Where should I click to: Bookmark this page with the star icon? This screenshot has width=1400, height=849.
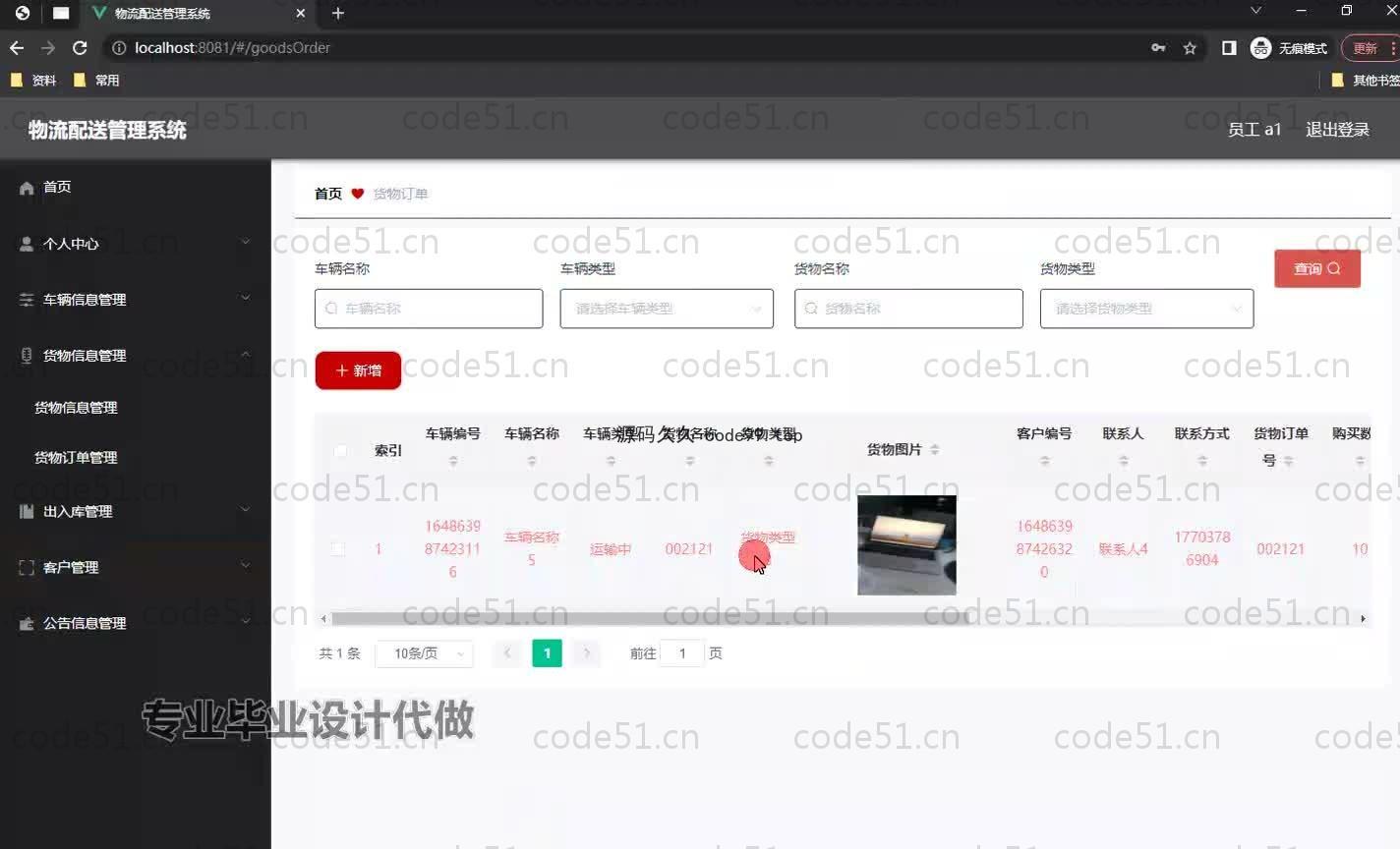coord(1190,47)
